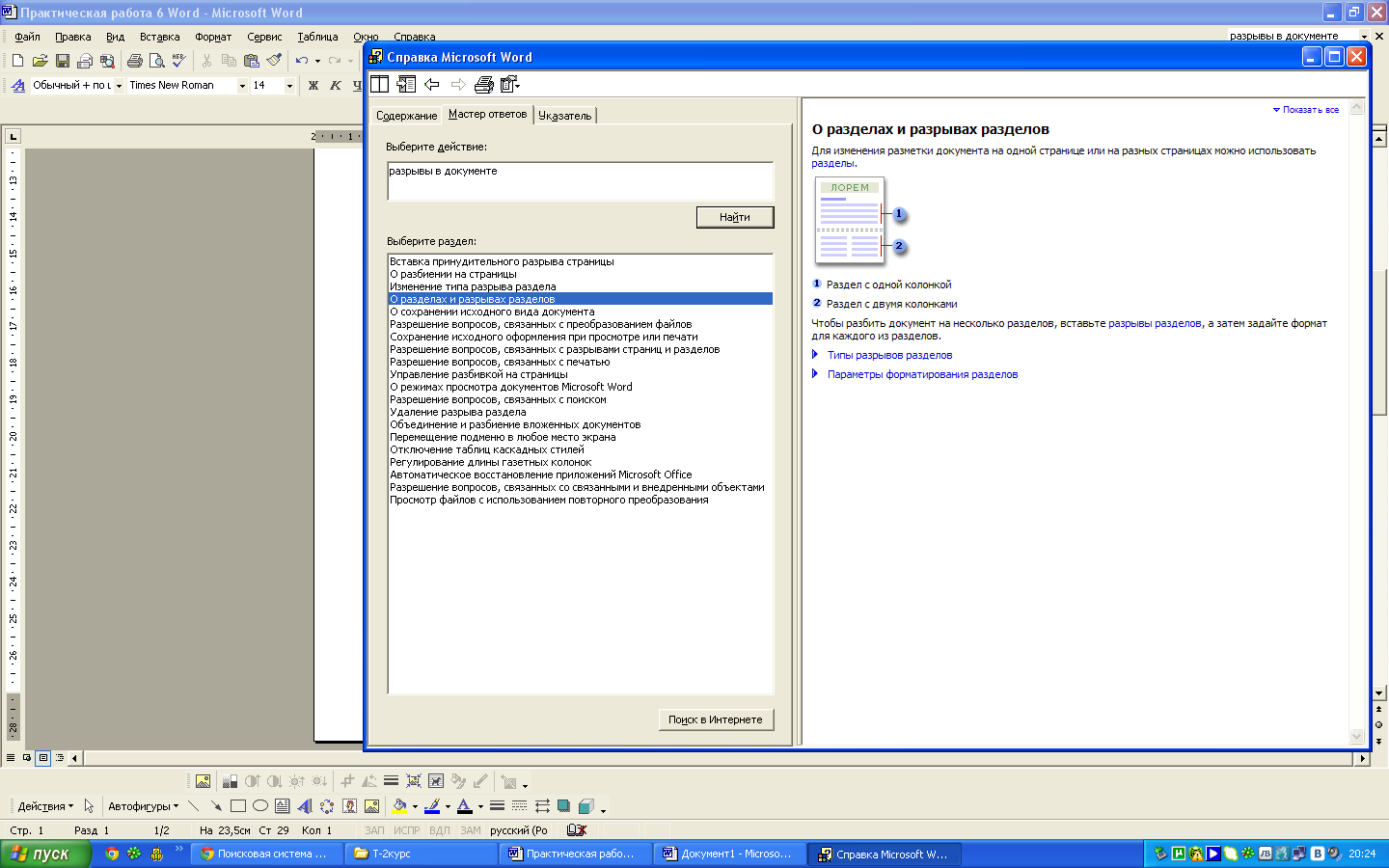
Task: Click the 'Поиск в Интернете' button
Action: [716, 719]
